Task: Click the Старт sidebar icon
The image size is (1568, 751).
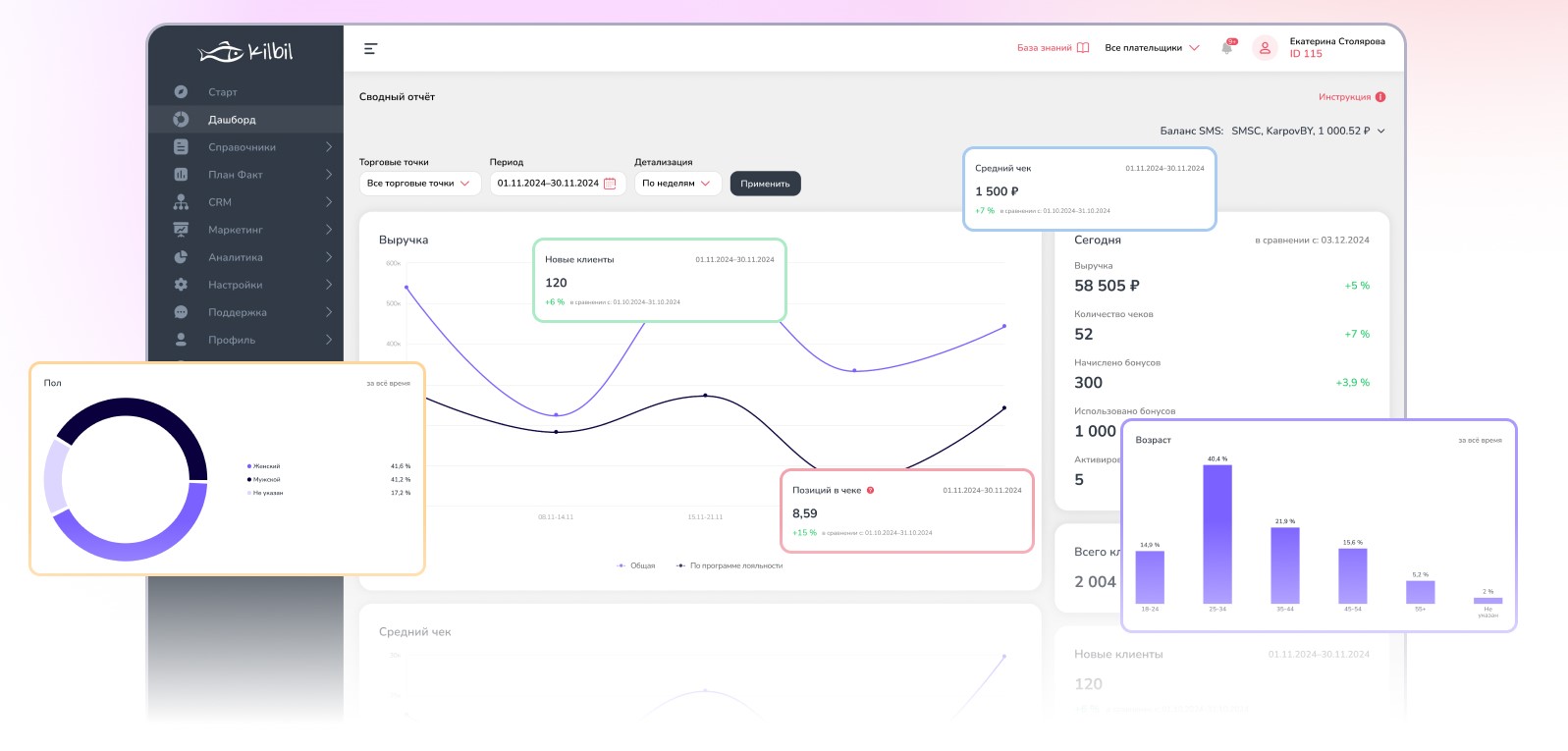Action: tap(181, 91)
